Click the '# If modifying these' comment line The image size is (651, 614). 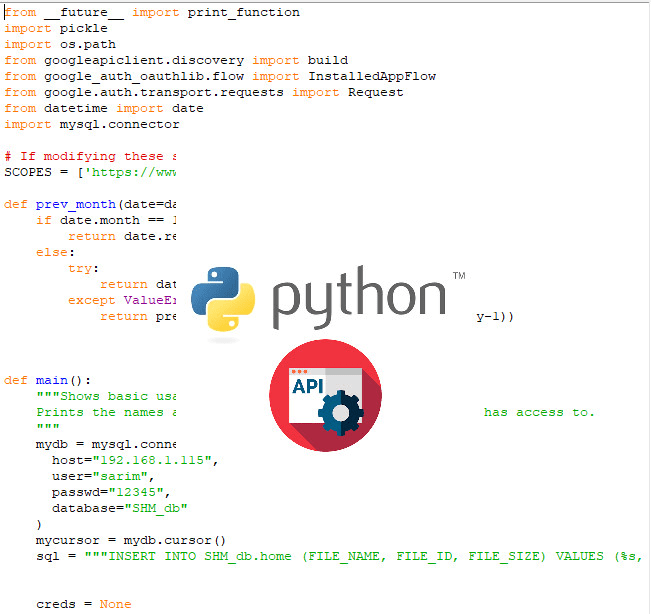point(91,157)
